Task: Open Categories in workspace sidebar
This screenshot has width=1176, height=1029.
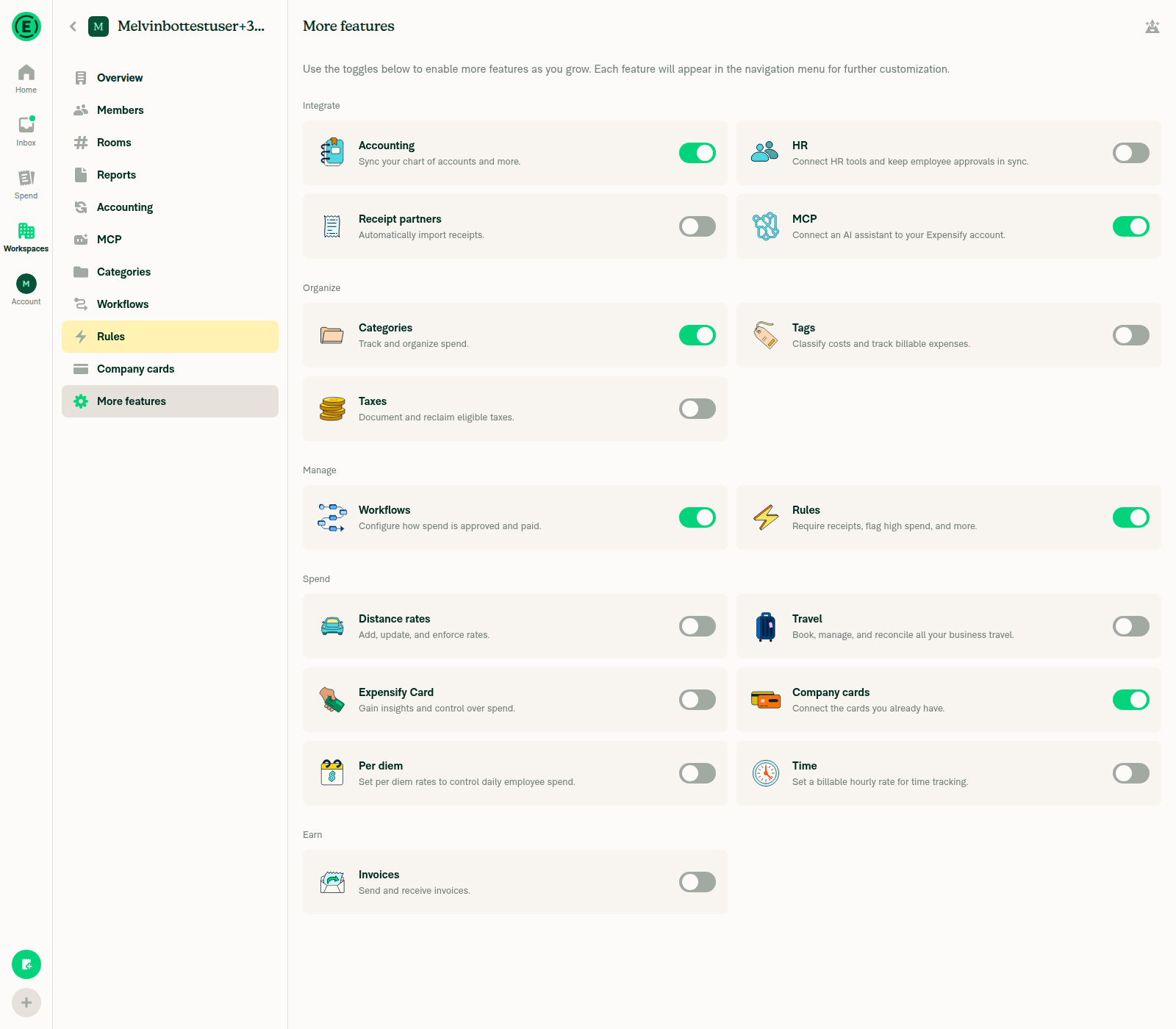Action: pyautogui.click(x=170, y=272)
